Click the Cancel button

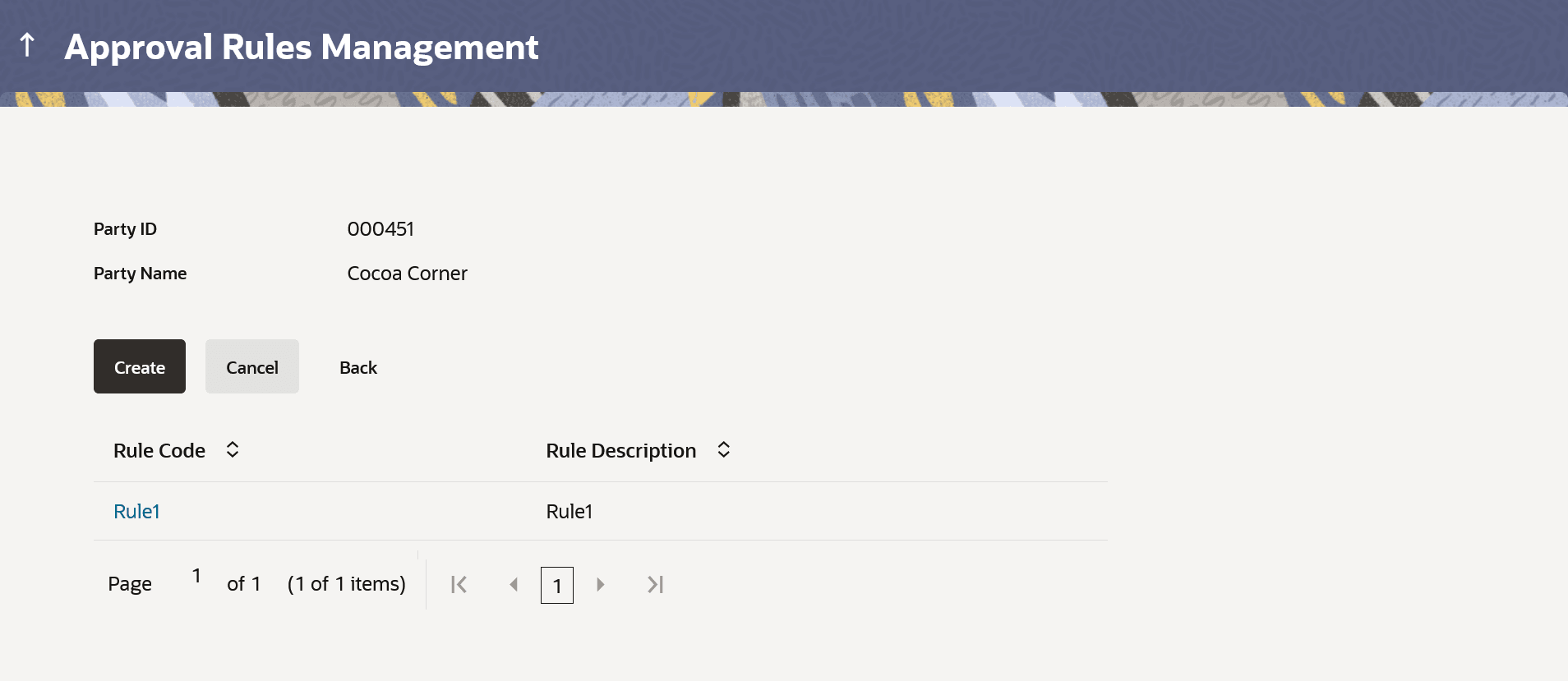(251, 366)
